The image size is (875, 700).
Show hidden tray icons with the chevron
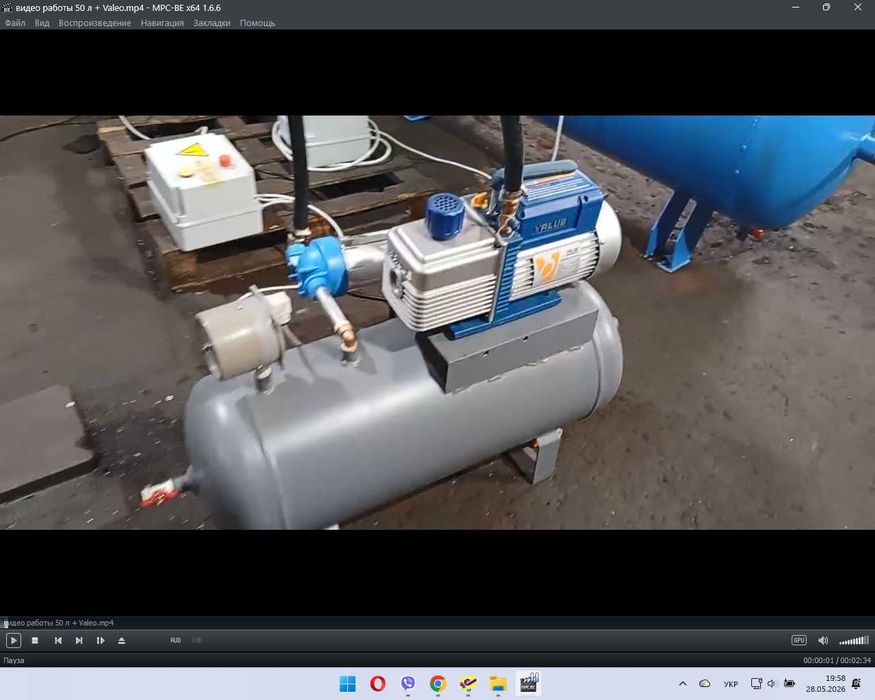pos(682,683)
